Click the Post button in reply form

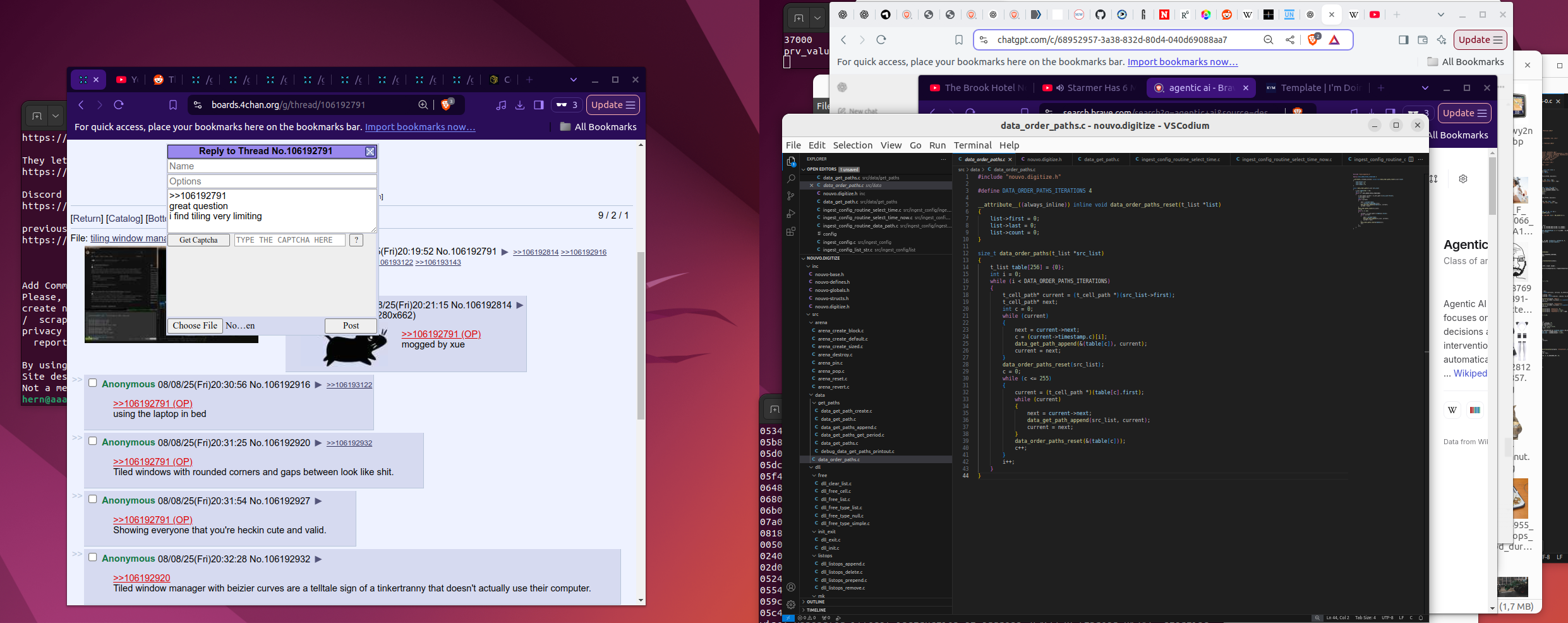click(x=351, y=326)
